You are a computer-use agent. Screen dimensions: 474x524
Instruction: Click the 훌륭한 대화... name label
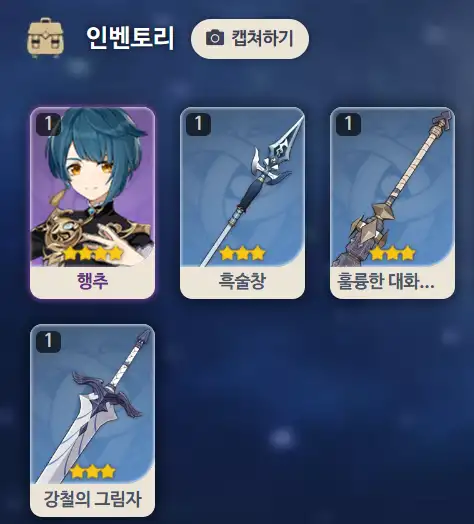point(386,281)
